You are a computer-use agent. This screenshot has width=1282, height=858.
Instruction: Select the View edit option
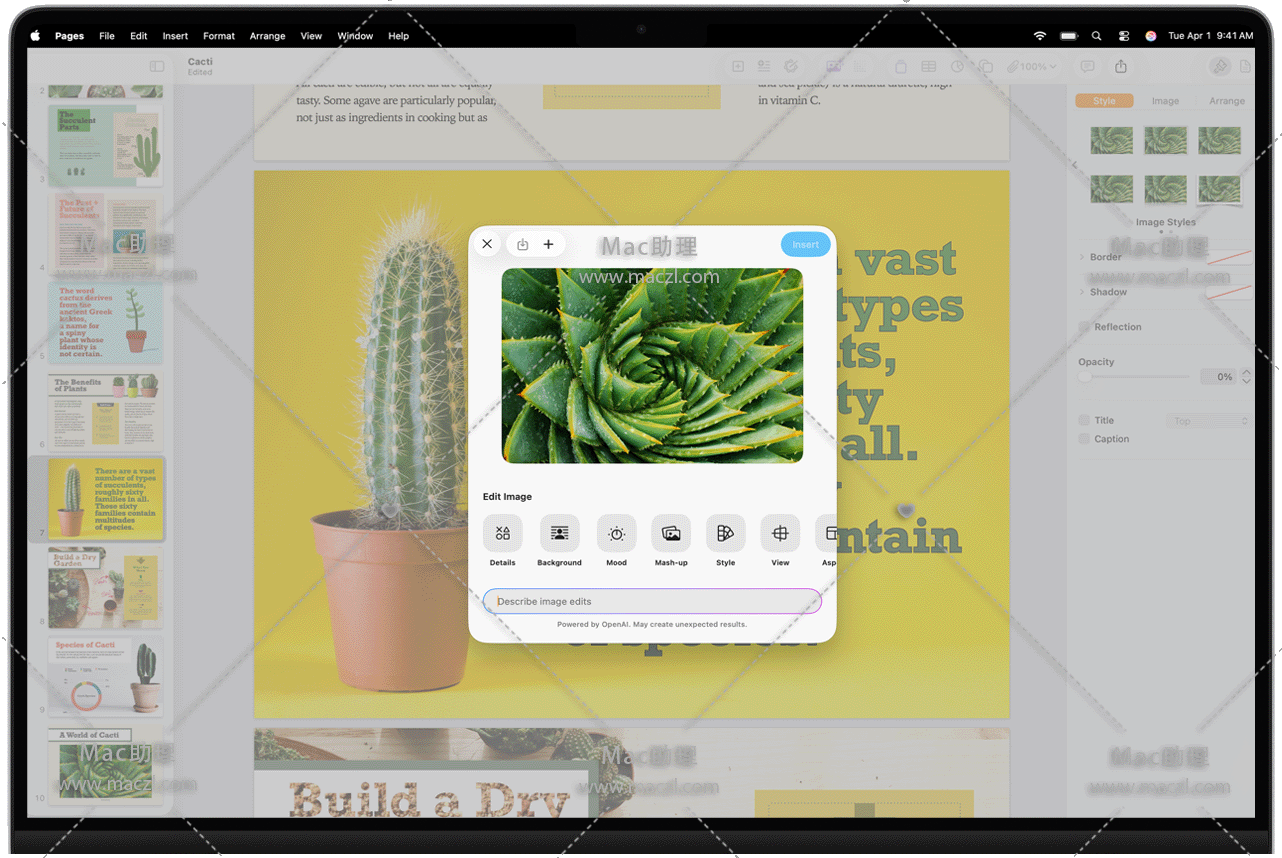(x=780, y=534)
